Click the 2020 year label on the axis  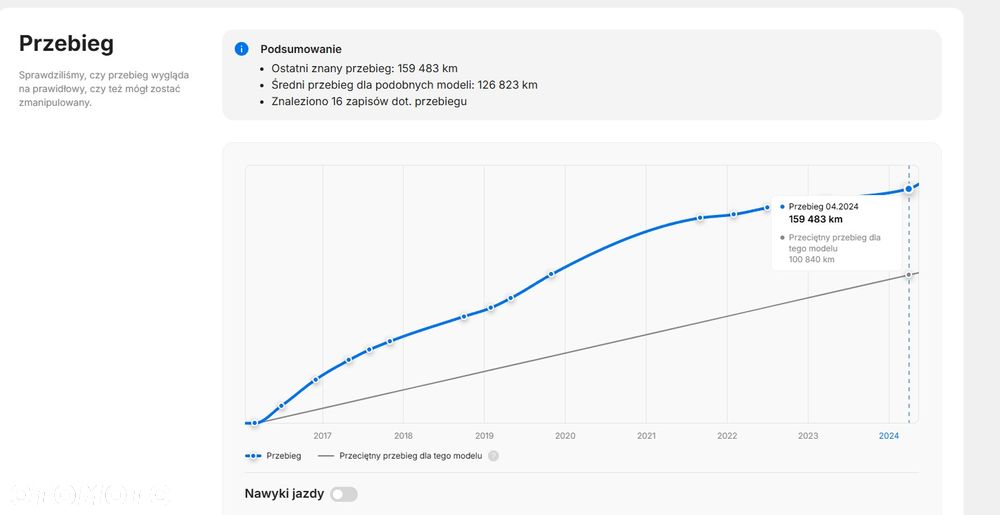coord(565,436)
